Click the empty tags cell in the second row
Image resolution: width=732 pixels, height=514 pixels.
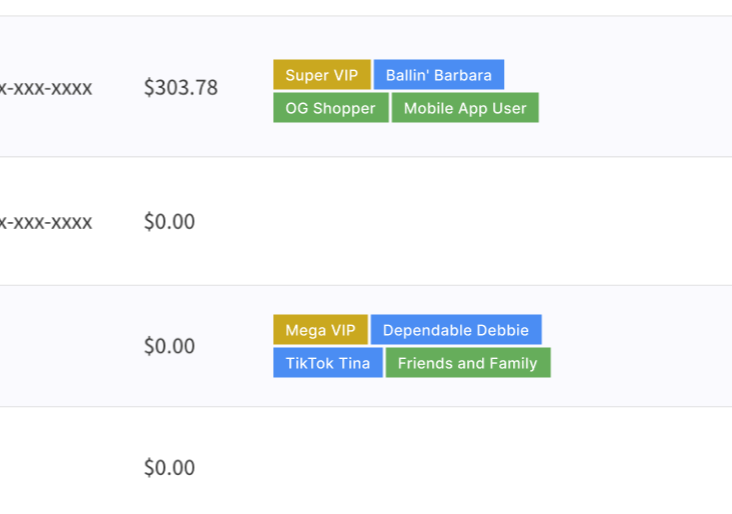pyautogui.click(x=450, y=221)
